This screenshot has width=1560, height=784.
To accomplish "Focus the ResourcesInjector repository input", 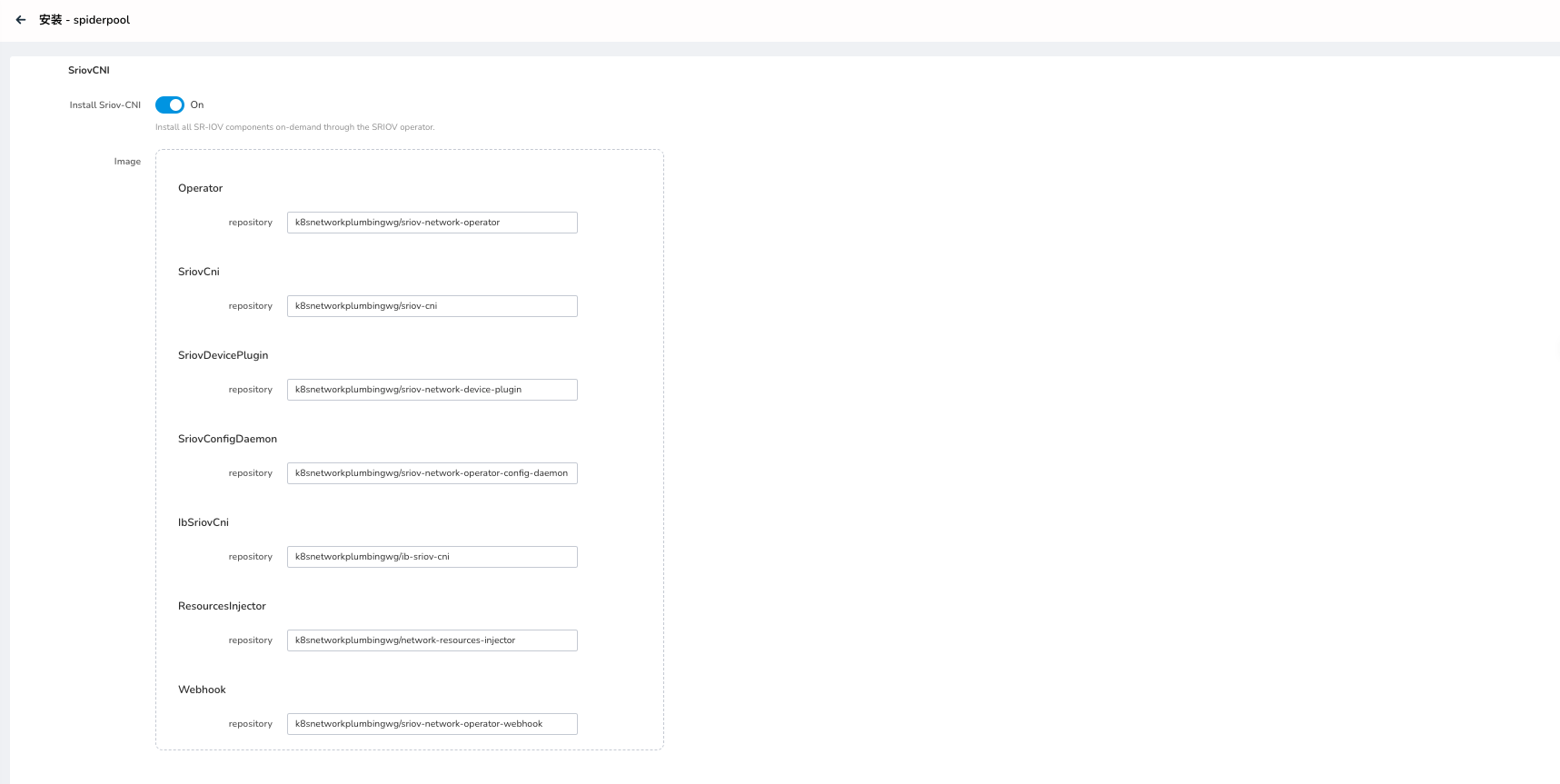I will pos(432,640).
